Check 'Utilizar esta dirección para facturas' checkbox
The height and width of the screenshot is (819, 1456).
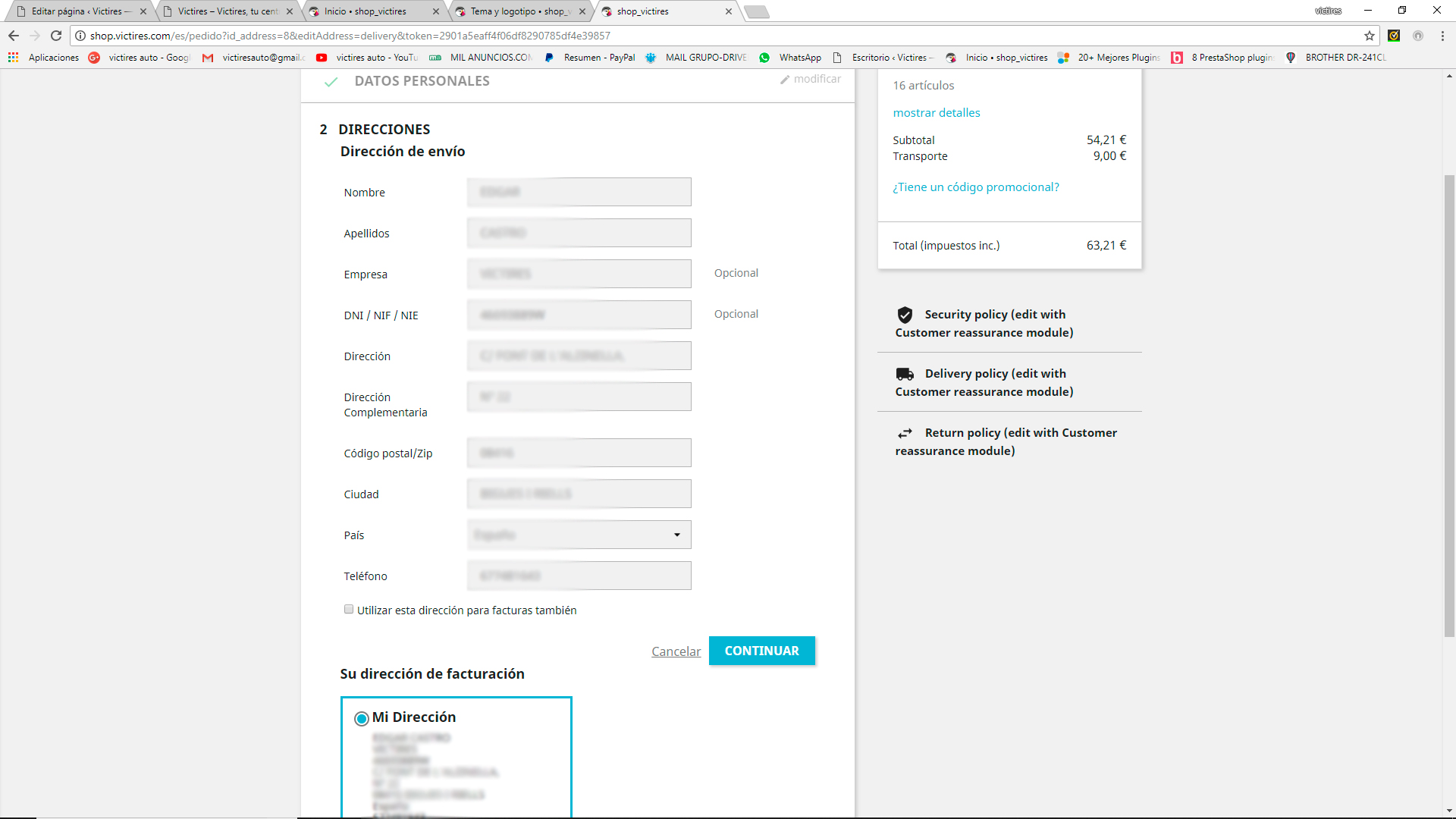(x=349, y=610)
